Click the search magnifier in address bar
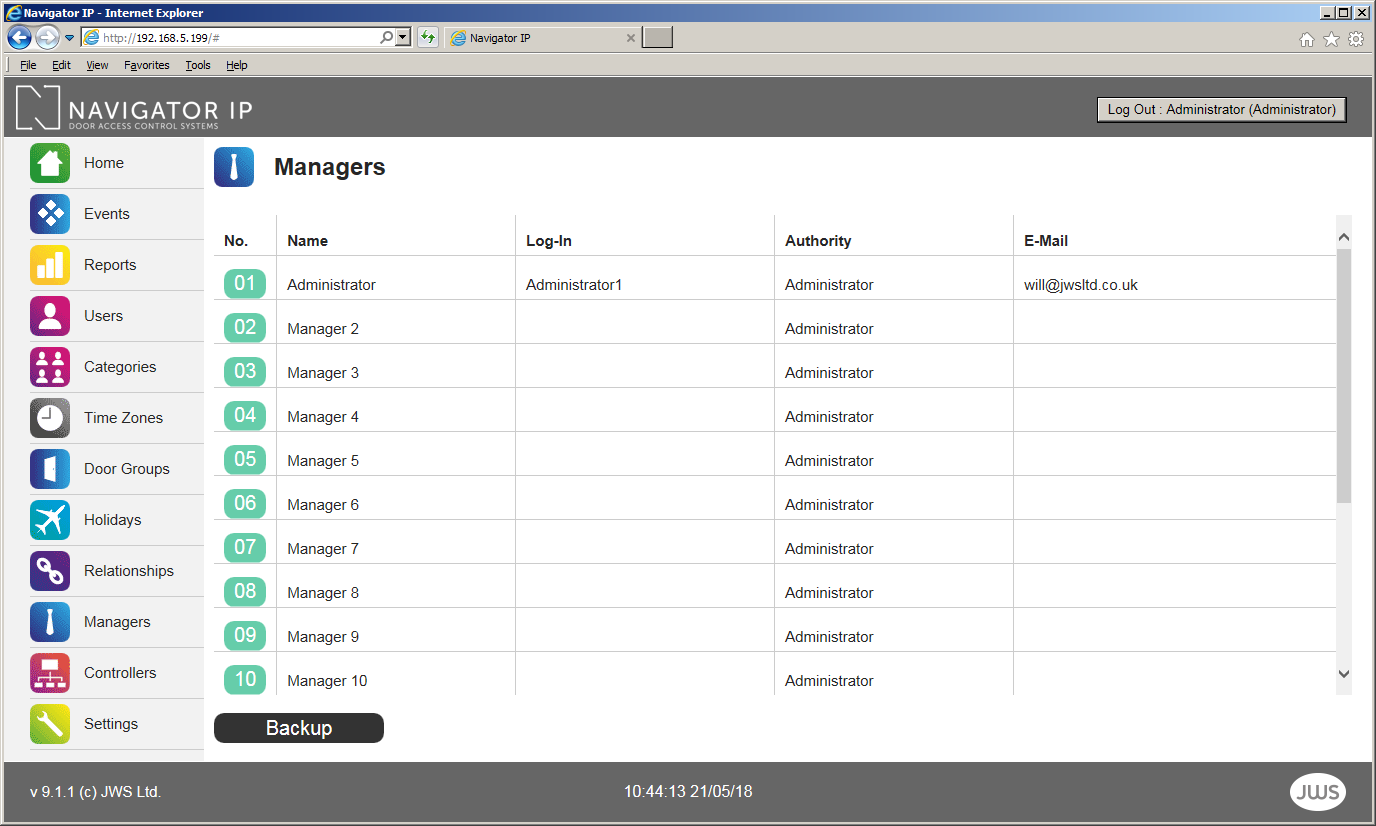This screenshot has height=826, width=1376. [x=387, y=38]
